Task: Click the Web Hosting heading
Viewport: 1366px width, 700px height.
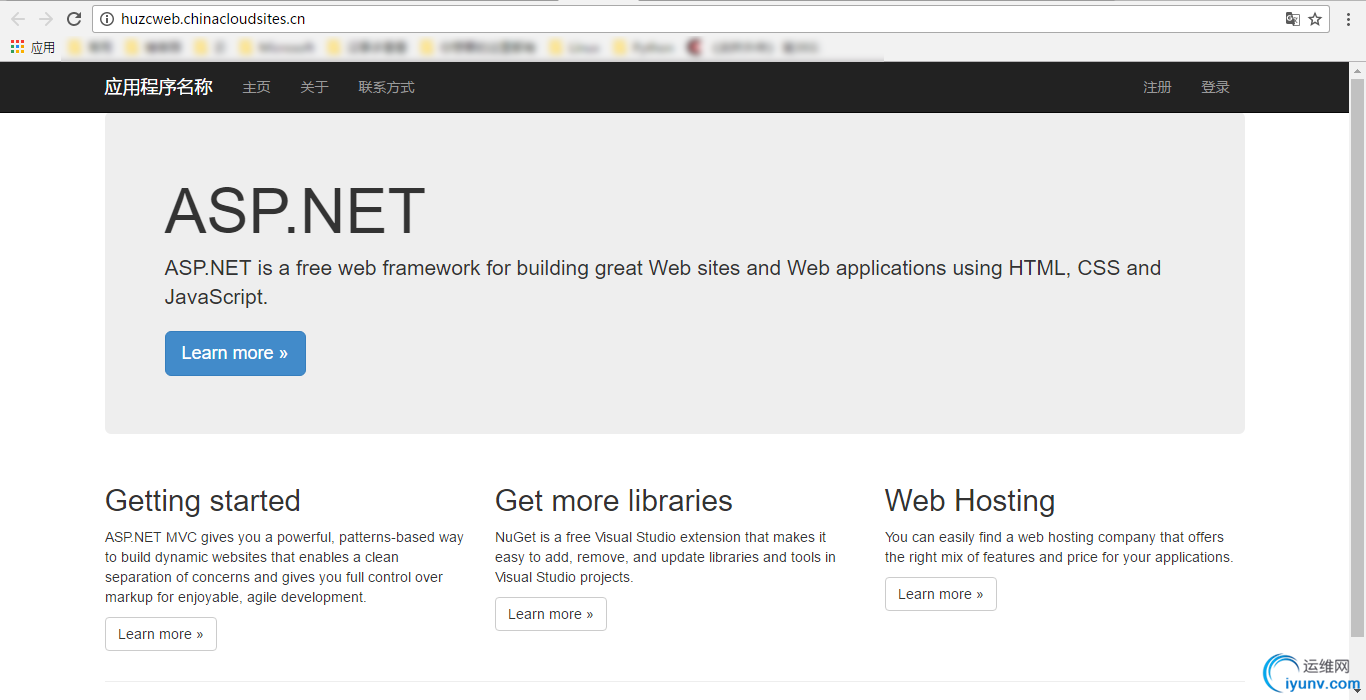Action: 970,500
